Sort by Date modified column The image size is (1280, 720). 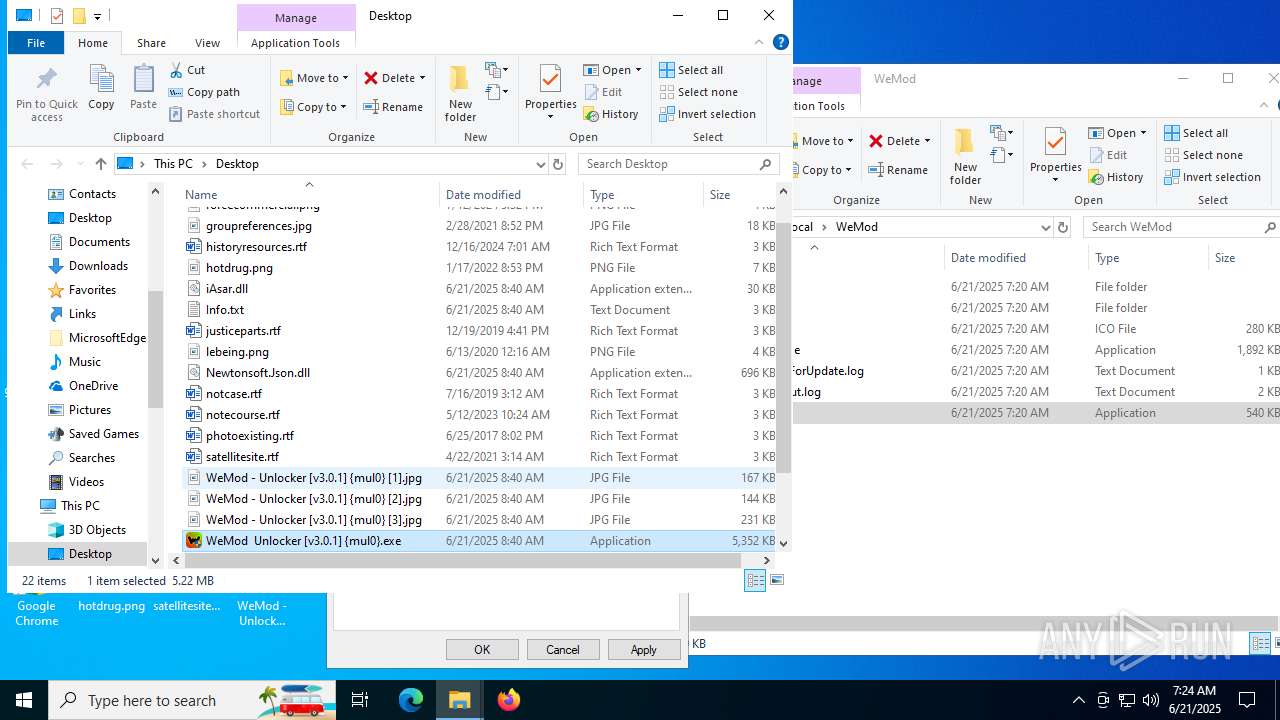tap(511, 195)
